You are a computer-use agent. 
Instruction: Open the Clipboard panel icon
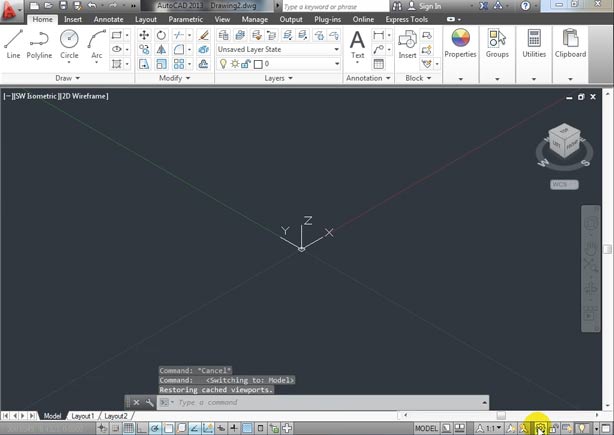pyautogui.click(x=570, y=43)
